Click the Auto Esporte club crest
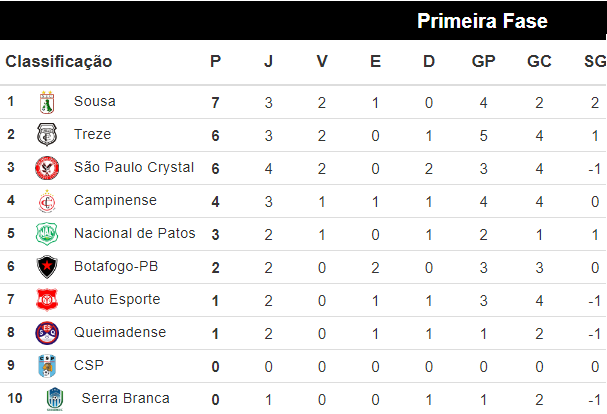 click(x=46, y=300)
